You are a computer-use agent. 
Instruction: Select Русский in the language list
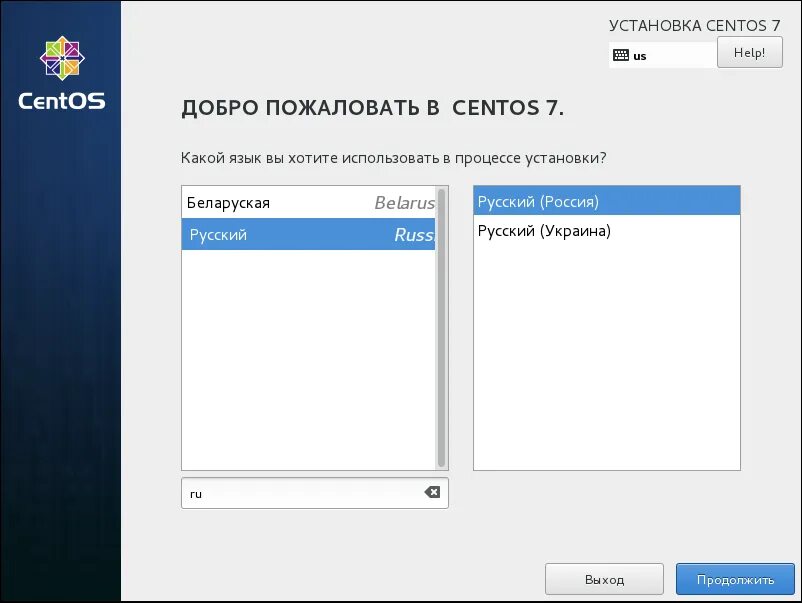point(308,234)
